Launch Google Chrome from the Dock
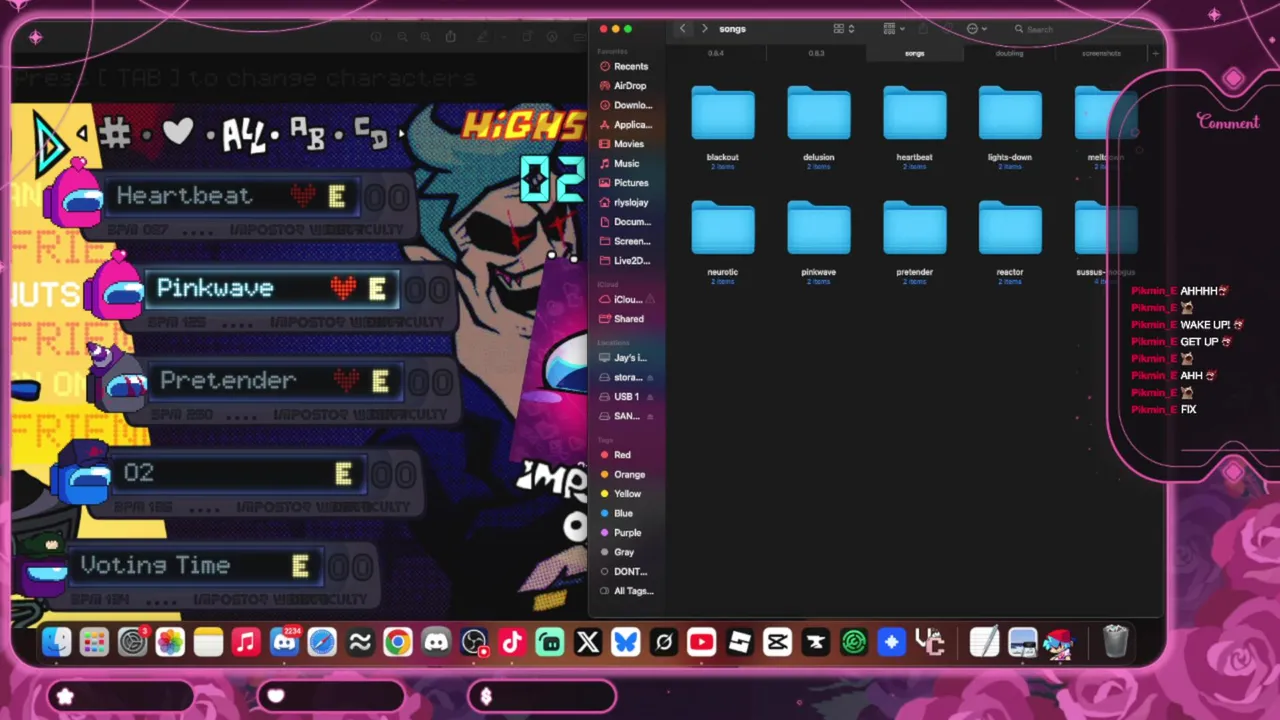Image resolution: width=1280 pixels, height=720 pixels. [x=398, y=642]
